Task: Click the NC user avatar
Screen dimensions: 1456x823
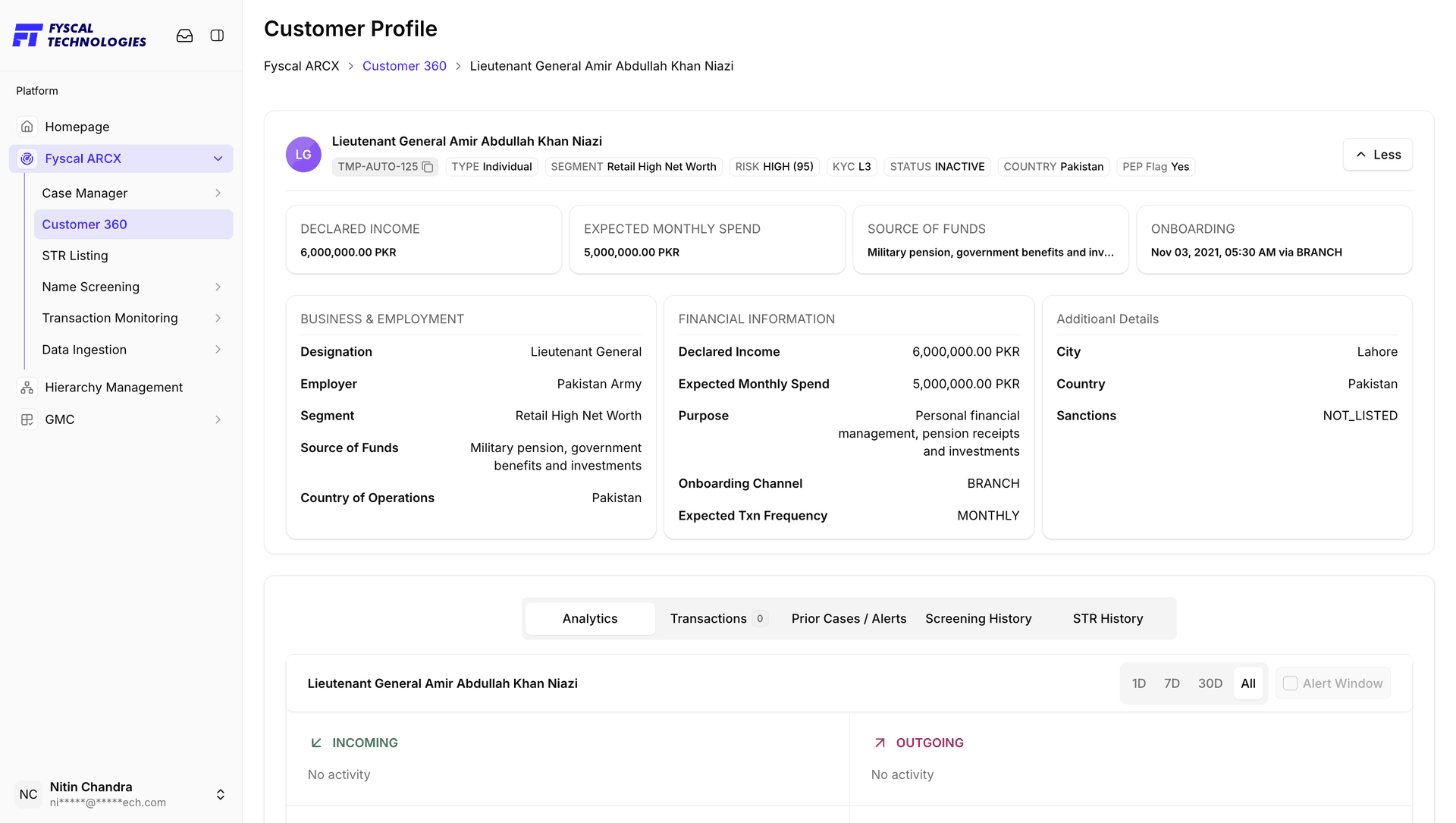Action: coord(28,794)
